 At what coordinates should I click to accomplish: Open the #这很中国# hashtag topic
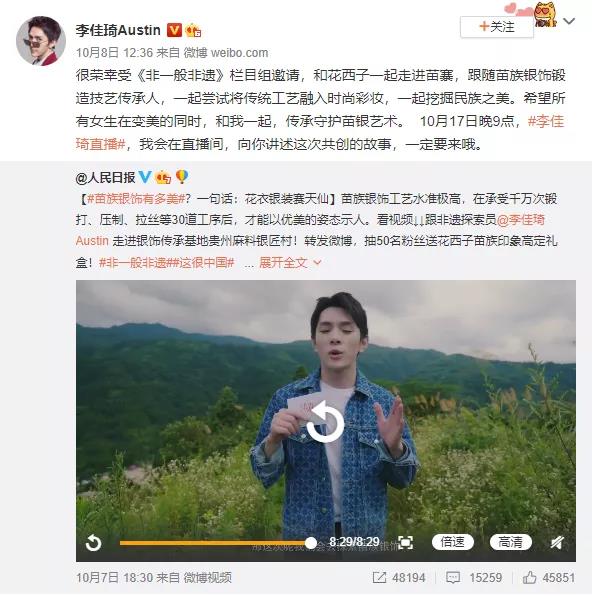click(x=206, y=263)
